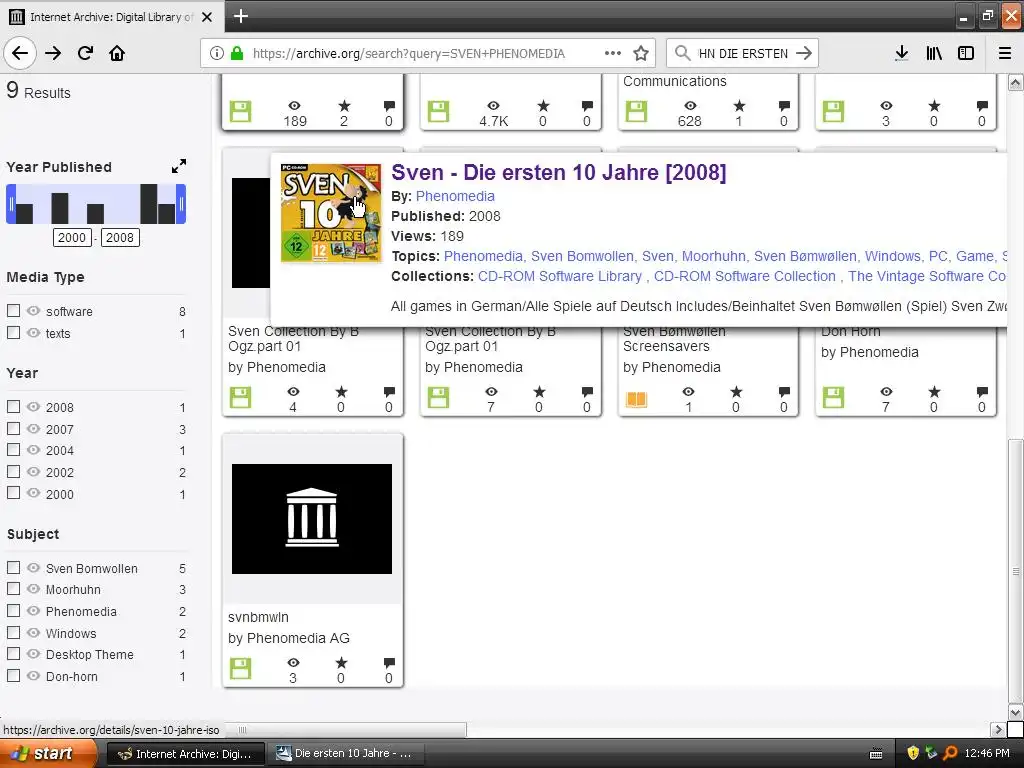Screen dimensions: 1024x768
Task: Open the svnbmwln item title
Action: 258,616
